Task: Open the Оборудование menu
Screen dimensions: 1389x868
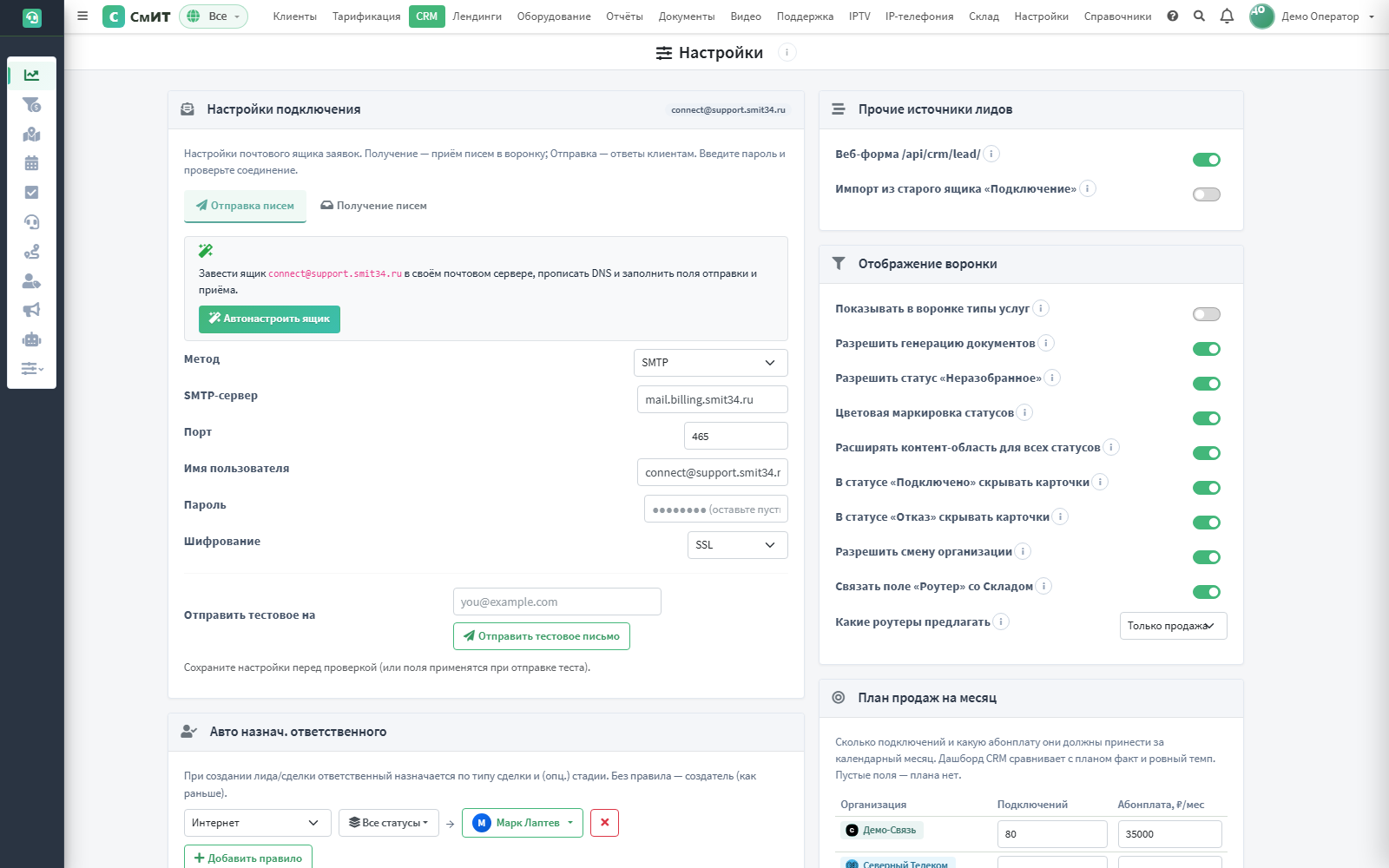Action: (x=554, y=16)
